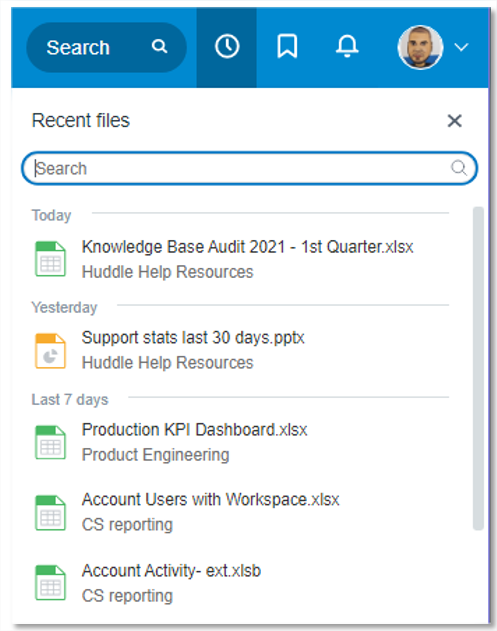Click the spreadsheet icon beside Account Users
The height and width of the screenshot is (631, 497).
[x=50, y=513]
